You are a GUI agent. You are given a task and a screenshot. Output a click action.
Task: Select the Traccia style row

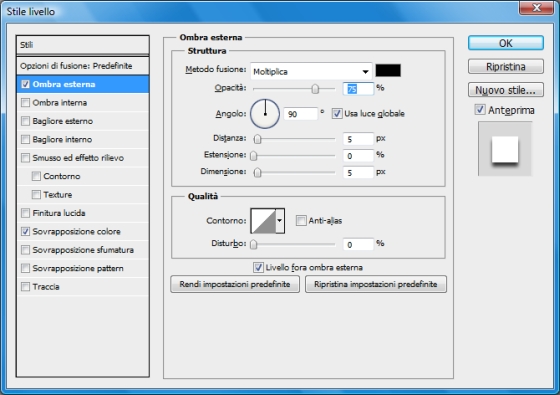82,287
